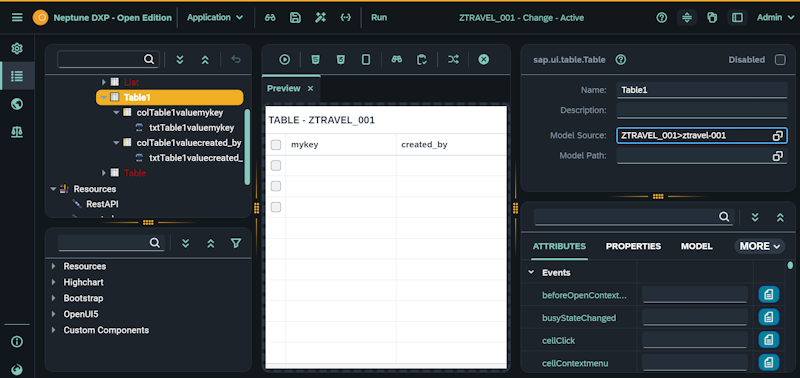Screen dimensions: 800x378
Task: Click the bottom theme icon in sidebar
Action: click(x=17, y=369)
